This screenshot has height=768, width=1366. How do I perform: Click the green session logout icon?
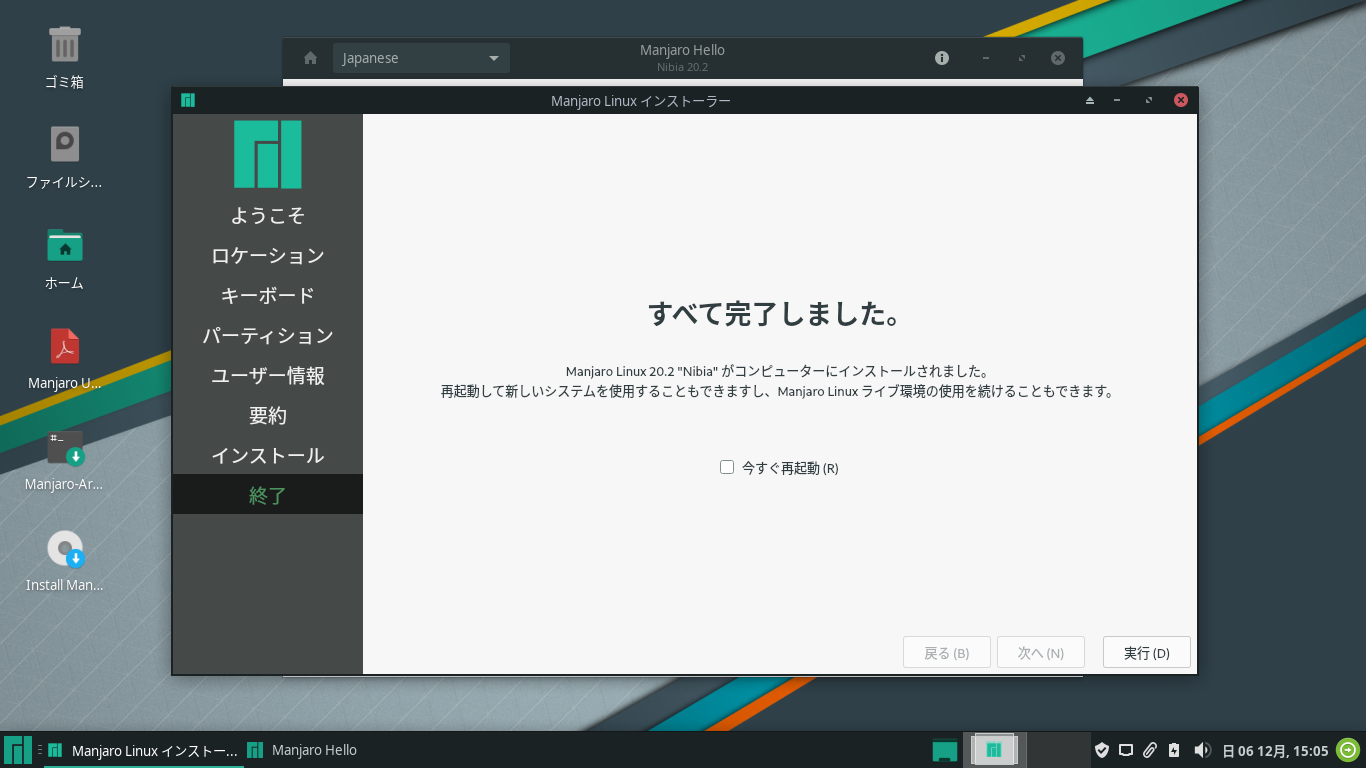tap(1348, 750)
